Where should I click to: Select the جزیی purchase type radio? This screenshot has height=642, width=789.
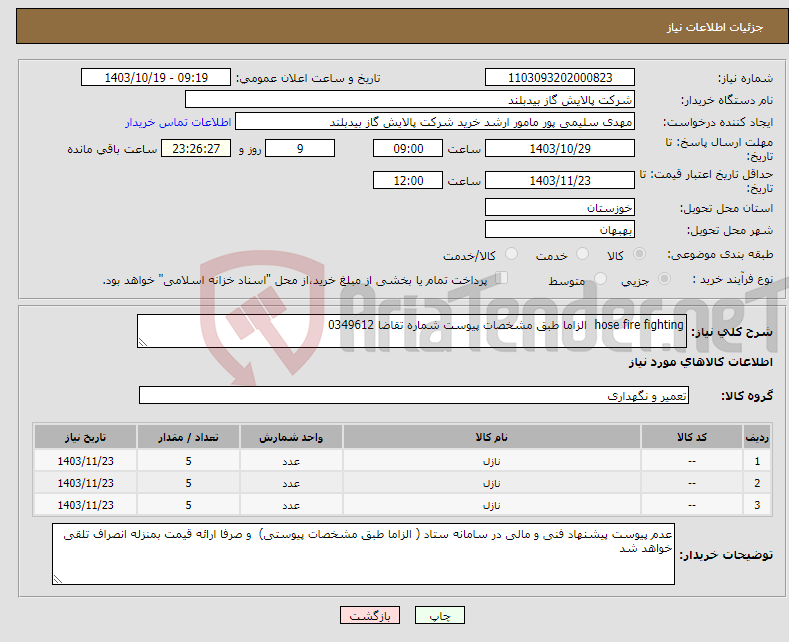[x=664, y=278]
